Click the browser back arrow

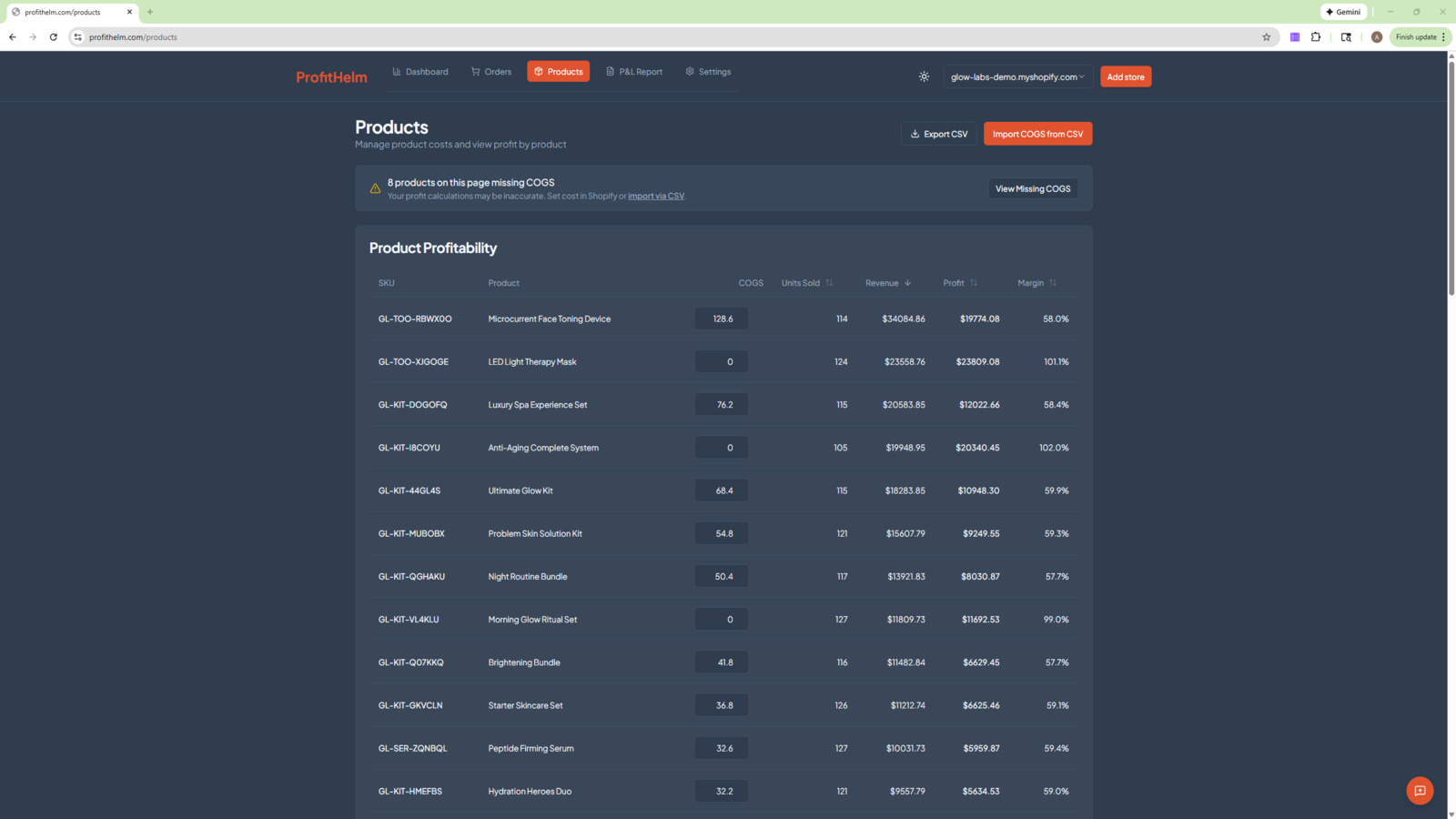pyautogui.click(x=13, y=37)
